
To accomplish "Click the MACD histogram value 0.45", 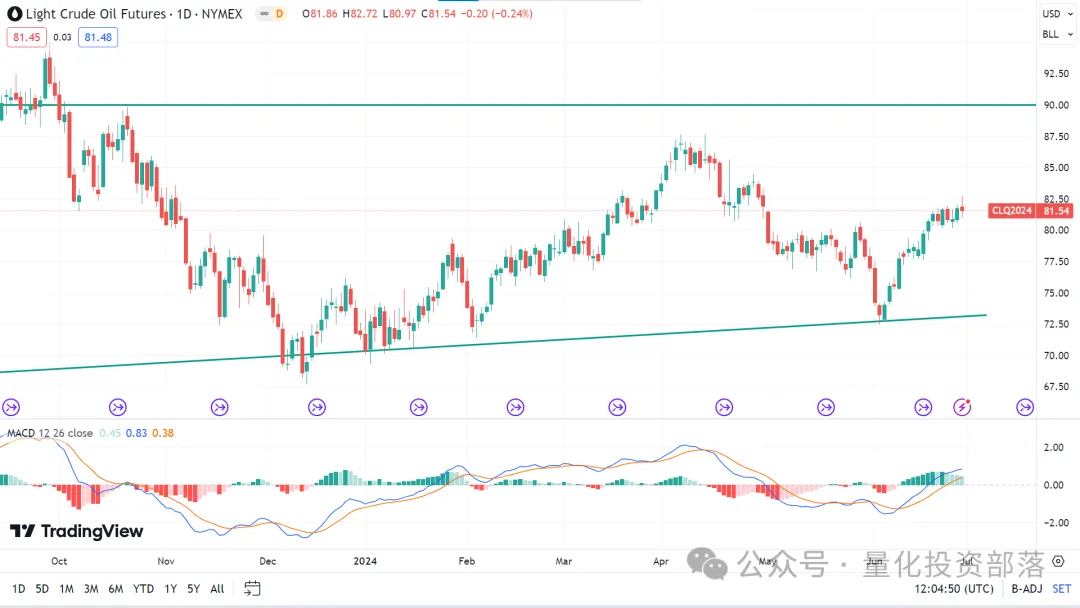I will pyautogui.click(x=110, y=433).
